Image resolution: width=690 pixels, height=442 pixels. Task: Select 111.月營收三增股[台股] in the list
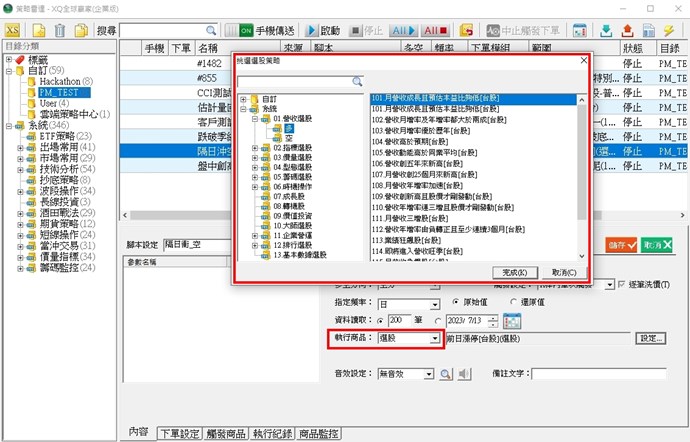pyautogui.click(x=410, y=218)
